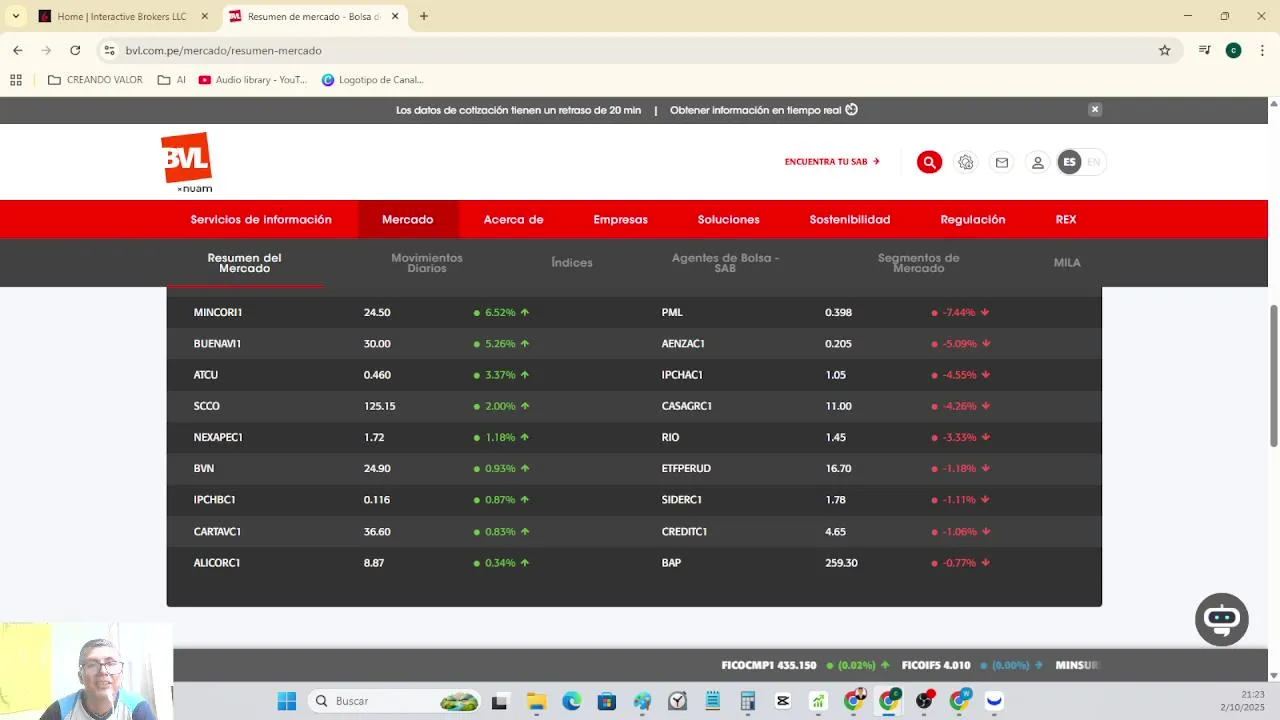Open the chatbot assistant icon

click(1222, 619)
